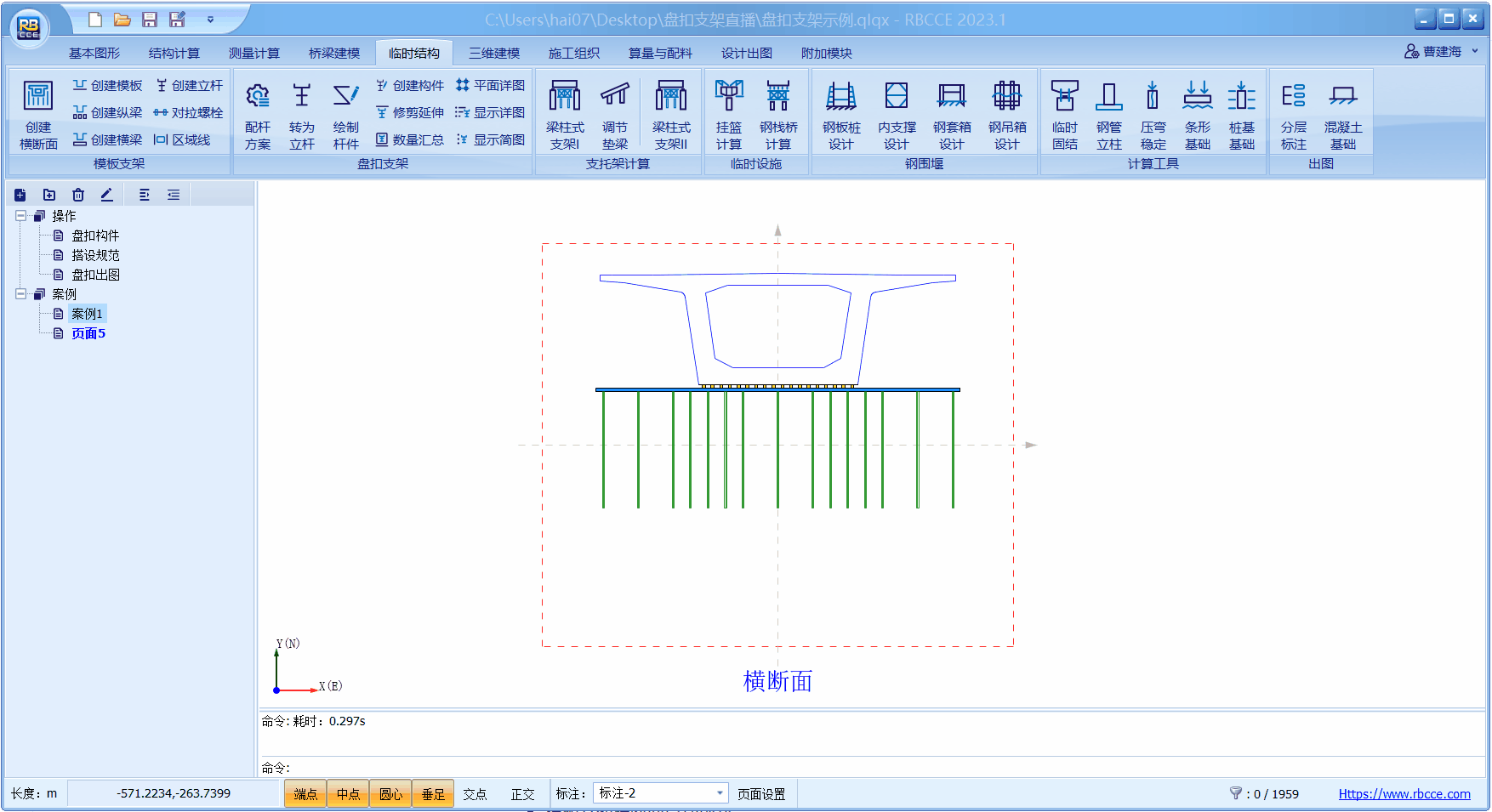The image size is (1492, 812).
Task: Click the 页面设置 button
Action: point(761,794)
